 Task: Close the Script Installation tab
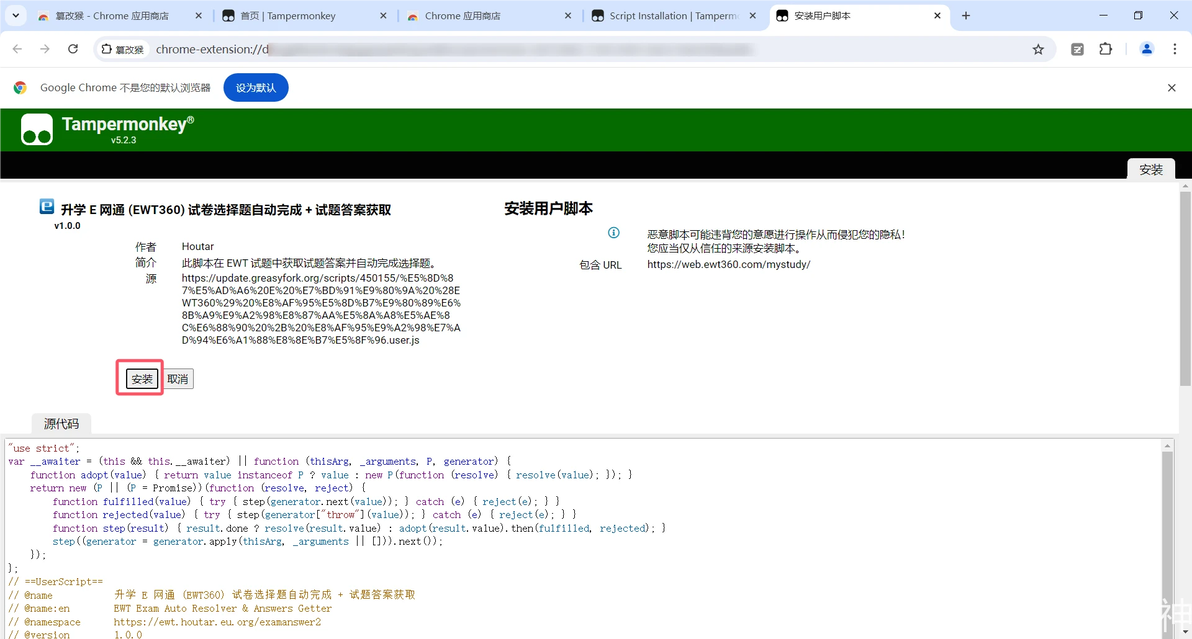click(753, 15)
